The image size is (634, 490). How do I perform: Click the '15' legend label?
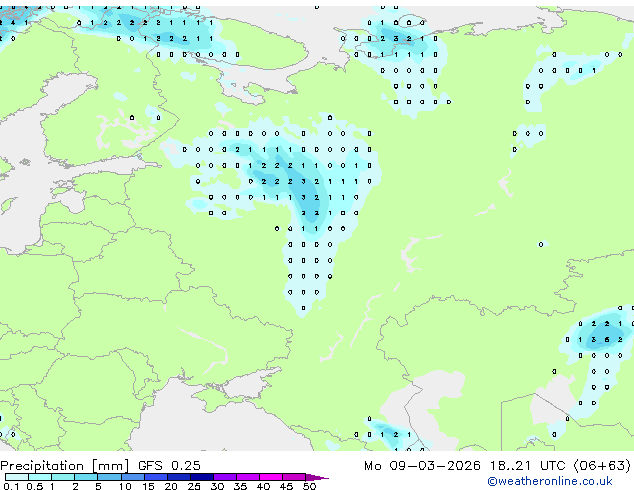pyautogui.click(x=148, y=486)
